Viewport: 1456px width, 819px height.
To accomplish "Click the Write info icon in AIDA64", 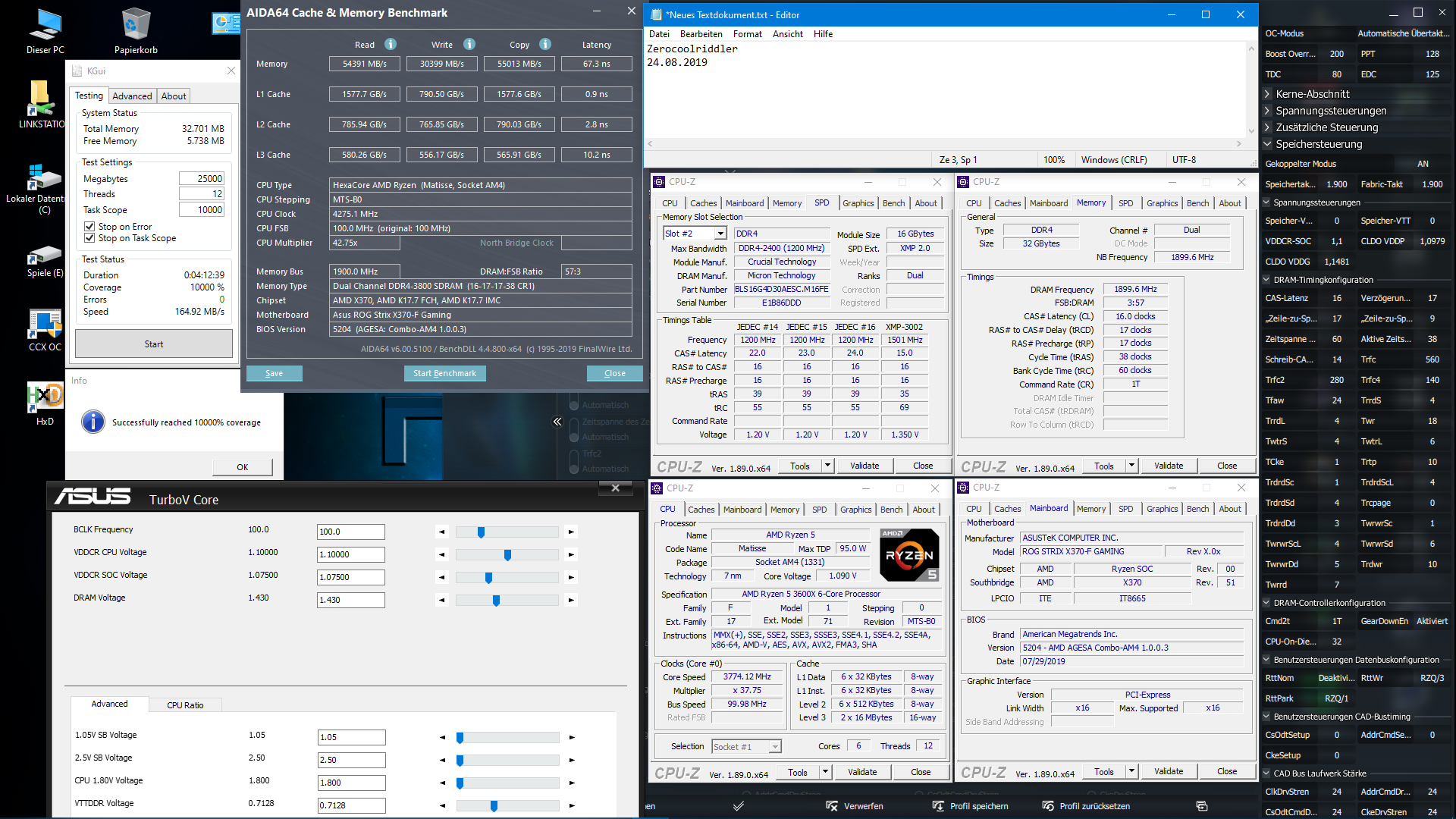I will coord(469,45).
